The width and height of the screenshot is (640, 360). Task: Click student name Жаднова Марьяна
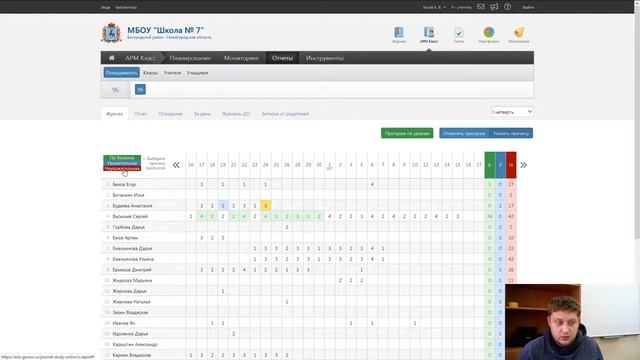[132, 280]
